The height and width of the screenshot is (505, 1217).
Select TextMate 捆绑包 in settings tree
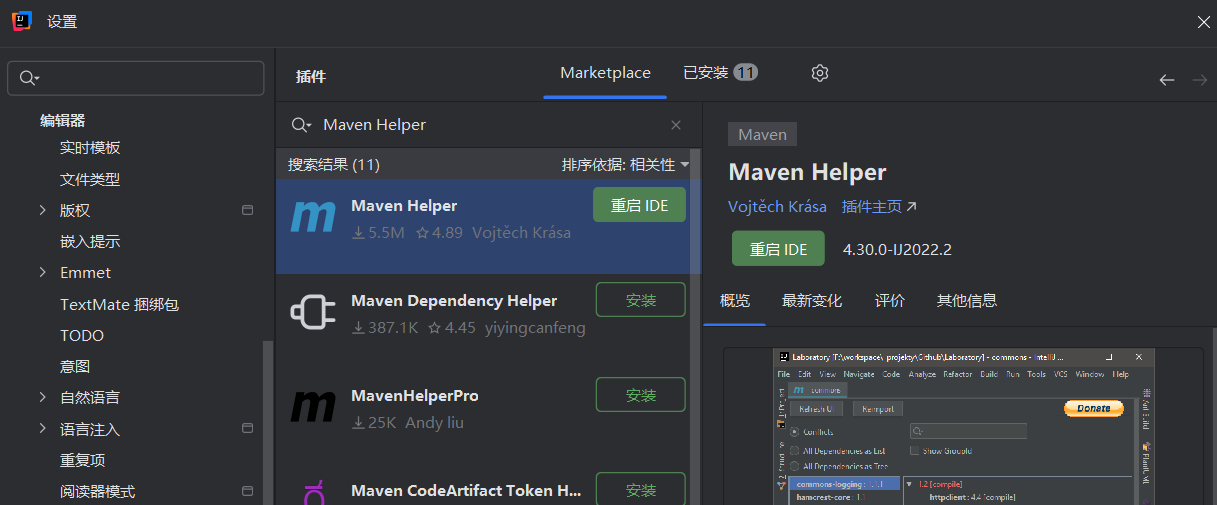(x=119, y=304)
